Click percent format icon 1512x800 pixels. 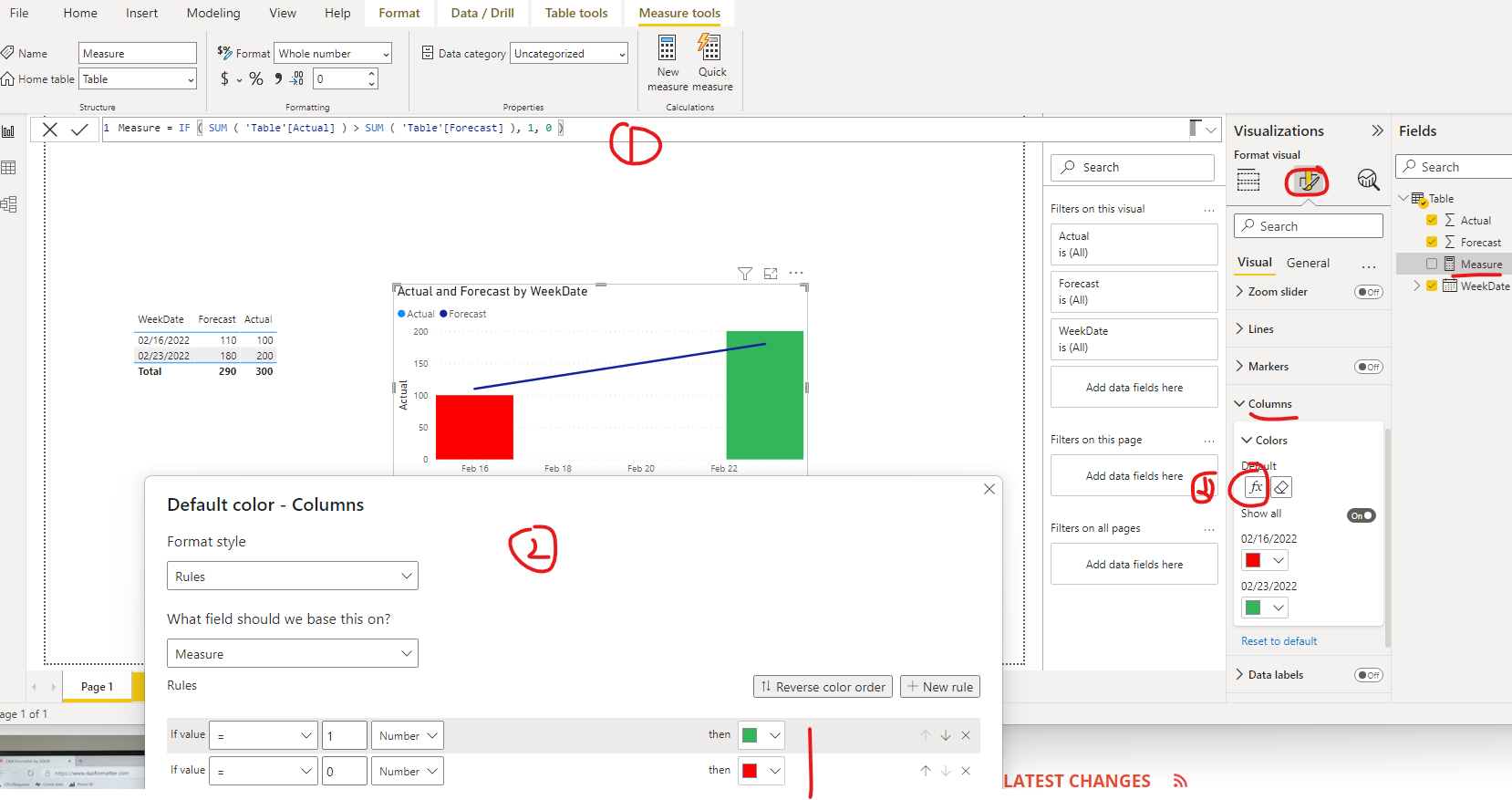pos(256,79)
